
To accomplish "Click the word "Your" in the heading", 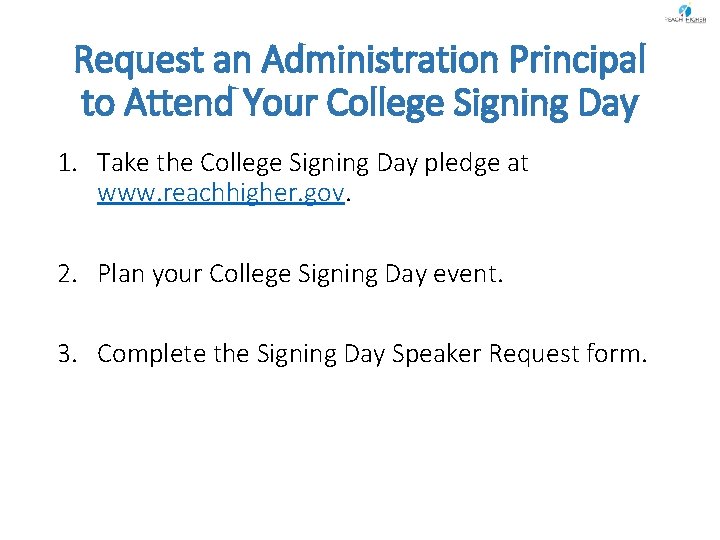I will pyautogui.click(x=280, y=101).
